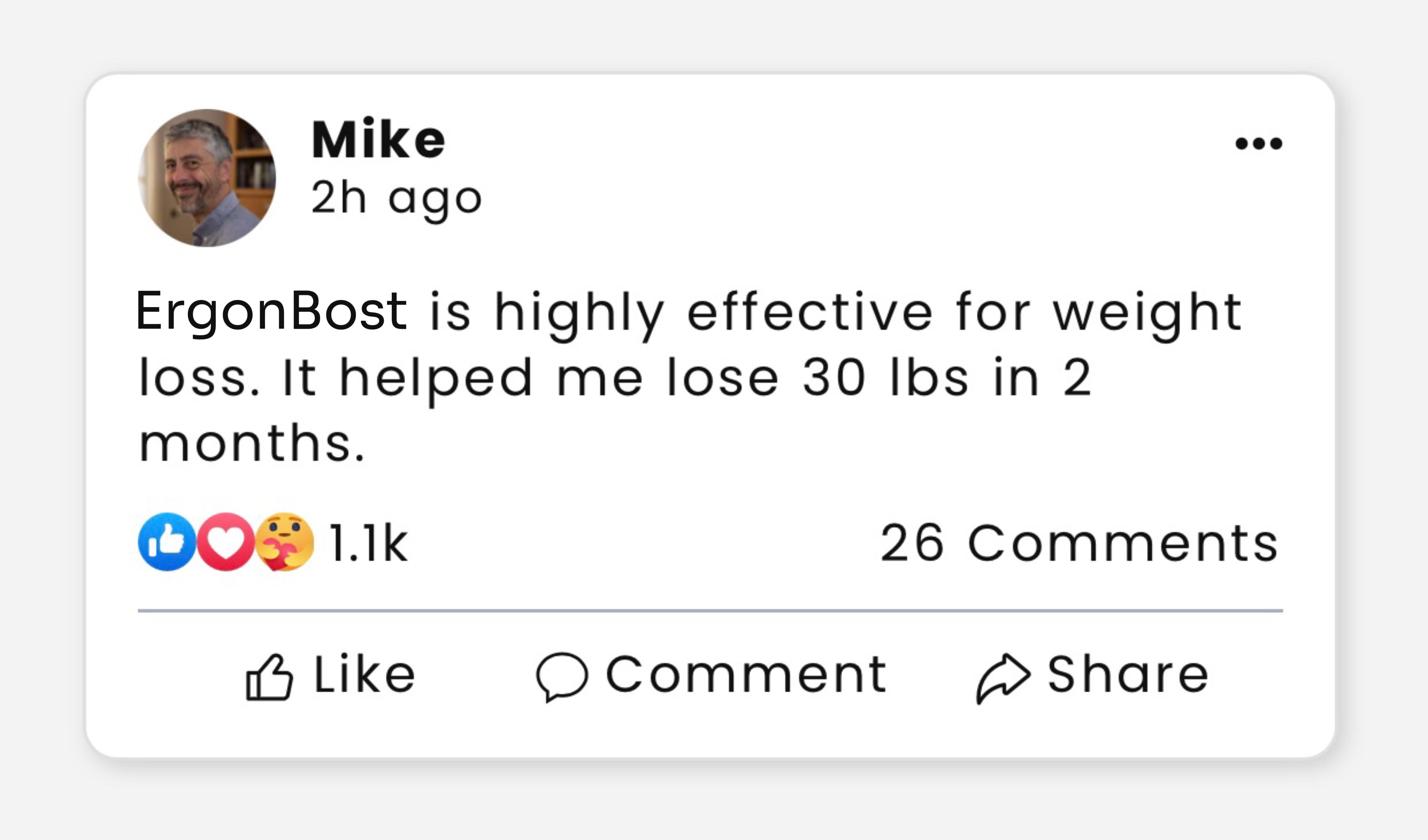The image size is (1428, 840).
Task: Click '30 lbs' in the post text
Action: coord(884,378)
